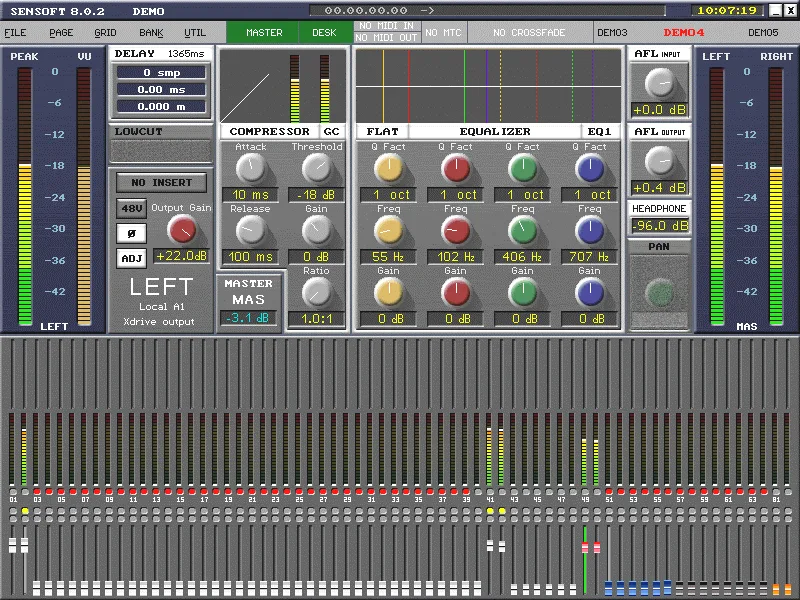This screenshot has height=600, width=800.
Task: Toggle the equalizer FLAT button
Action: click(x=382, y=132)
